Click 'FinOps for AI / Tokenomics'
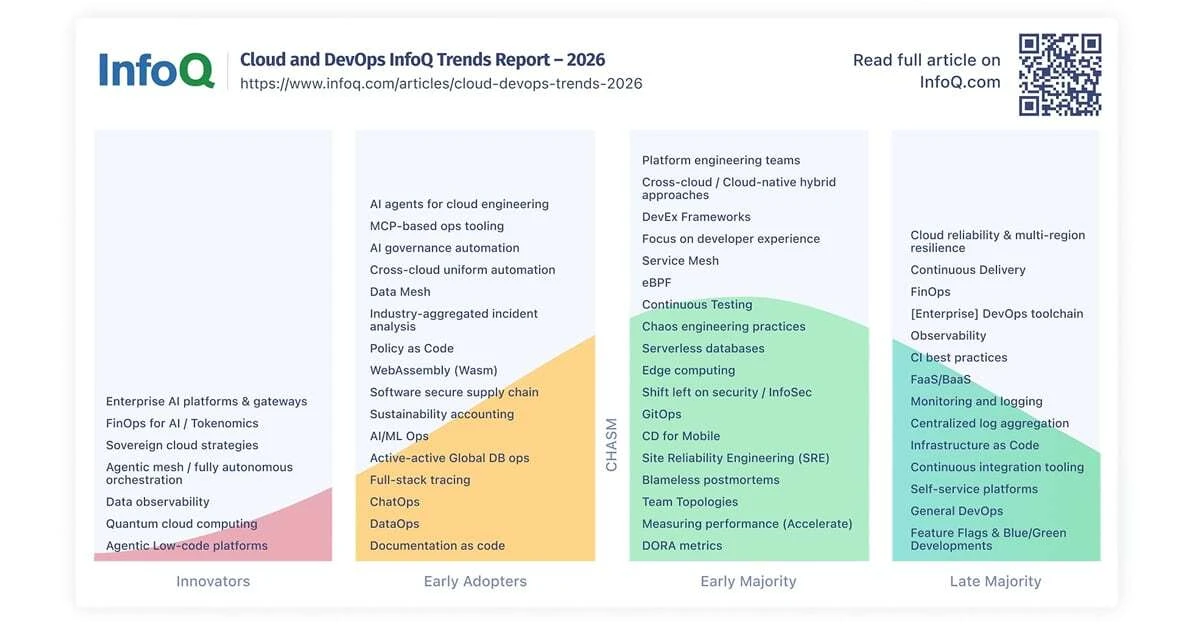Screen dimensions: 1200x630 click(182, 423)
